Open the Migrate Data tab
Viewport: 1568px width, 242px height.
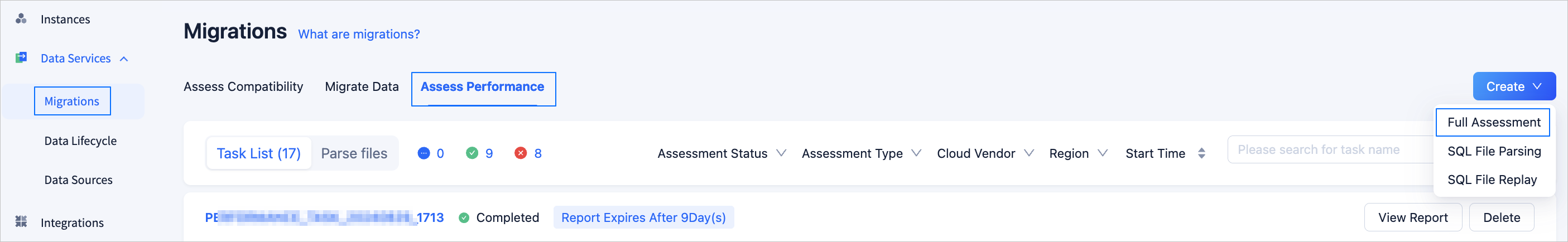[x=362, y=87]
